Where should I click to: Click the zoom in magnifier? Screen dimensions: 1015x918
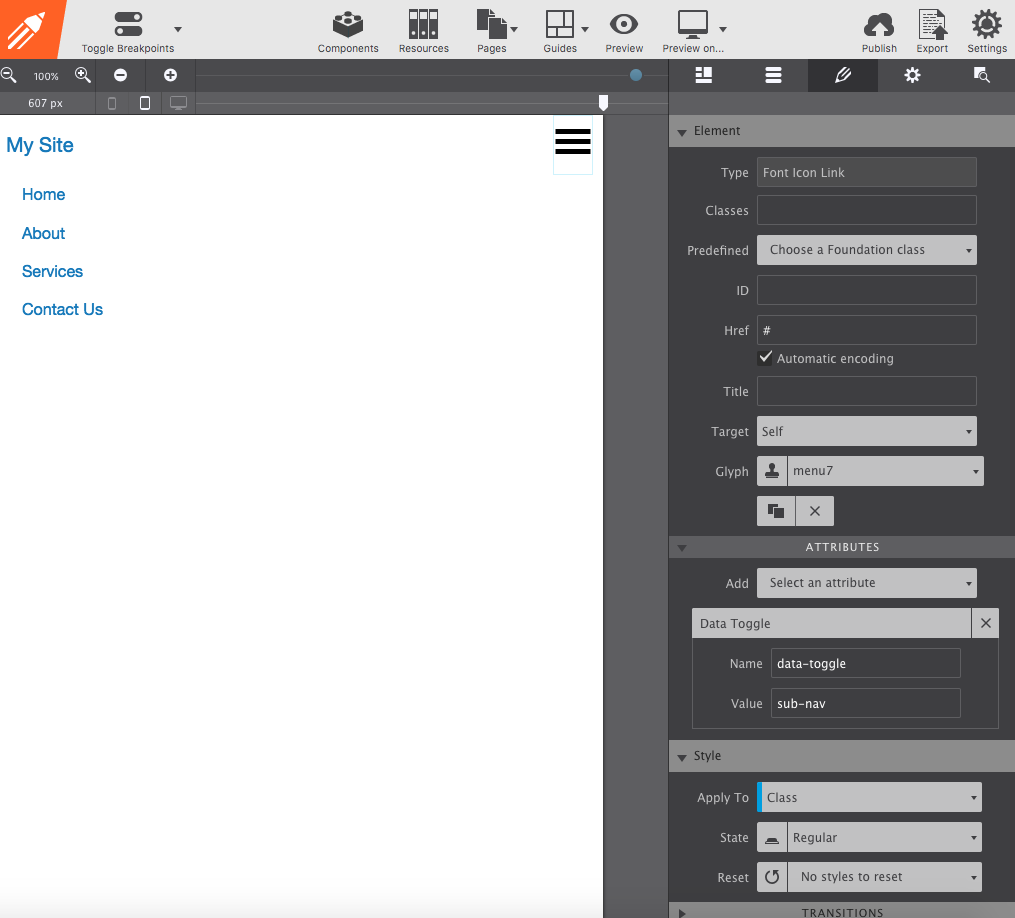pyautogui.click(x=83, y=75)
